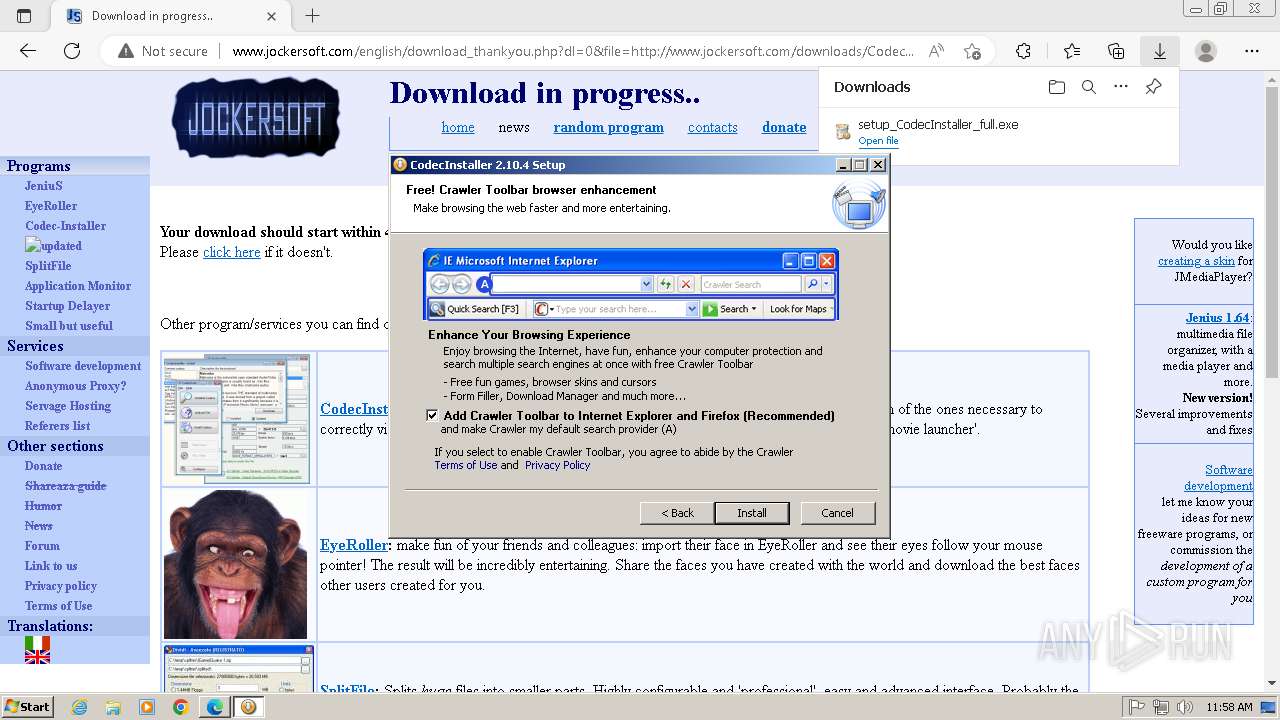Open Anonymous Proxy? link

[75, 386]
